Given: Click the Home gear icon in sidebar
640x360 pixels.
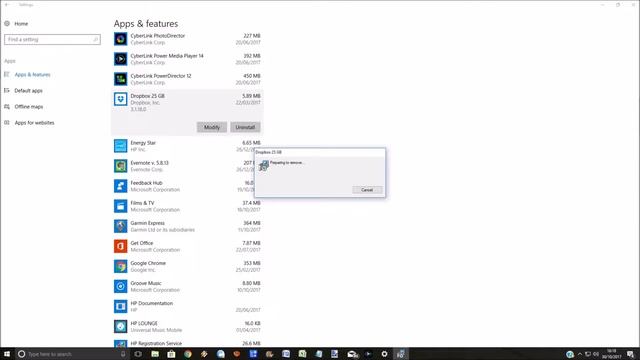Looking at the screenshot, I should [x=7, y=24].
